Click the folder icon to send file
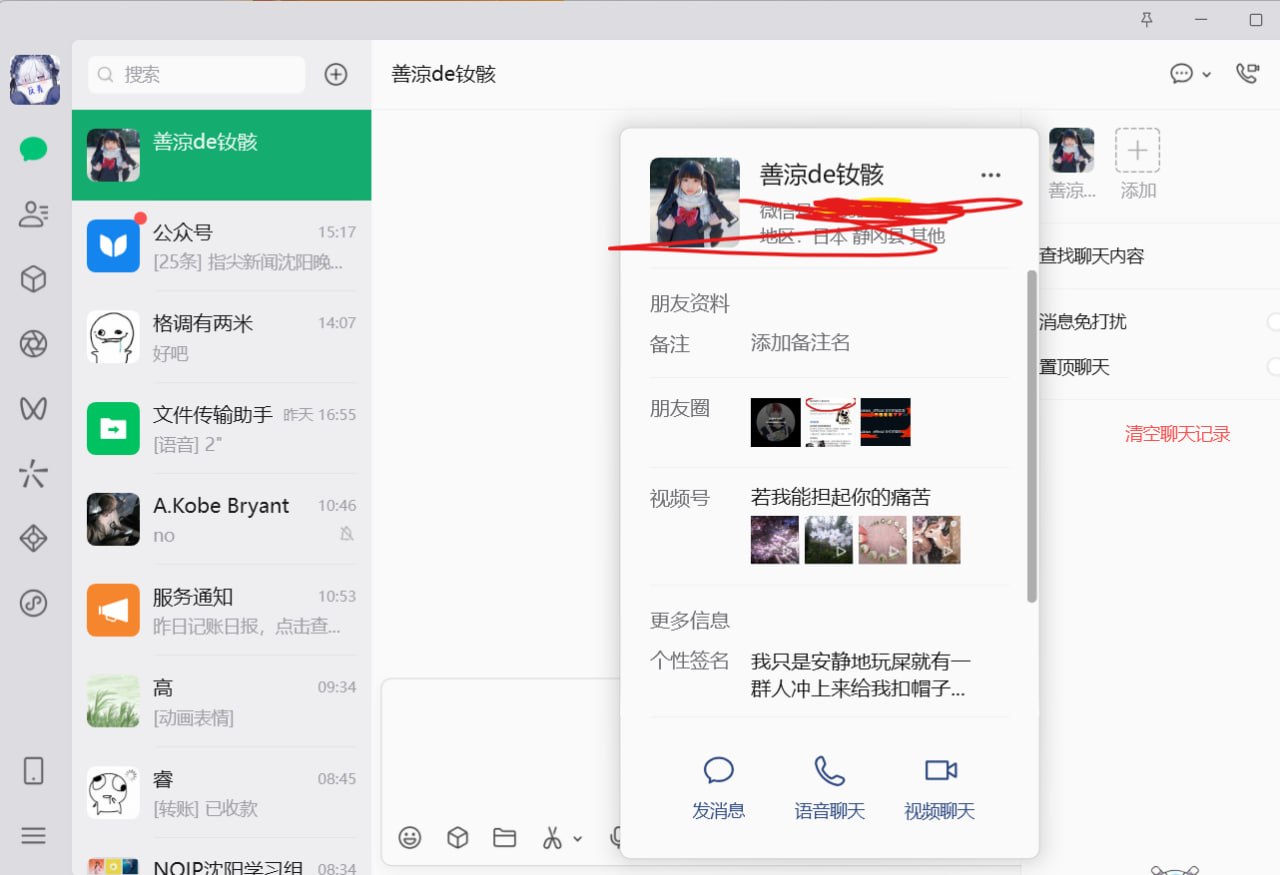Viewport: 1280px width, 875px height. (x=504, y=838)
